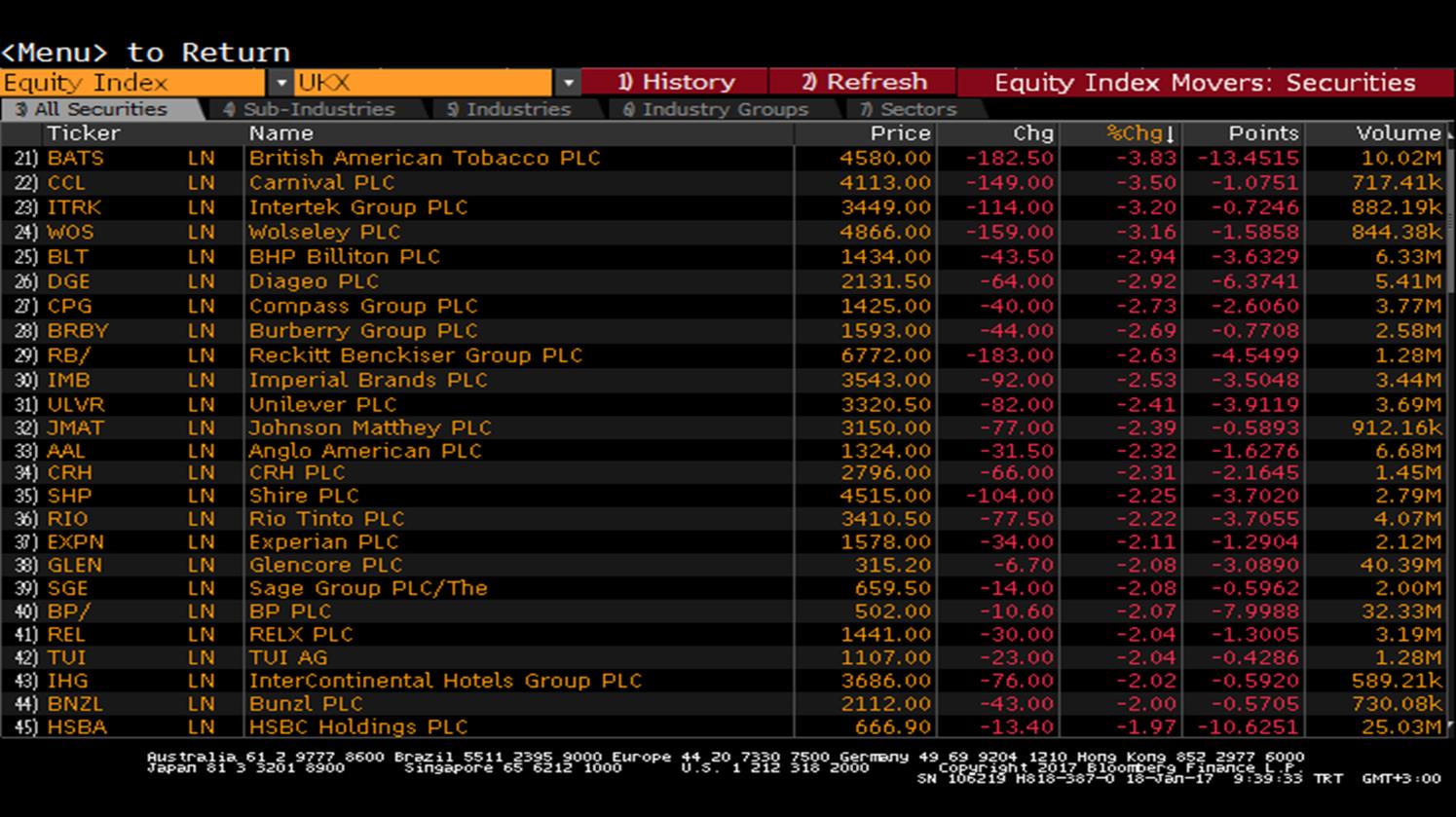
Task: Click Carnival PLC name
Action: [x=321, y=183]
